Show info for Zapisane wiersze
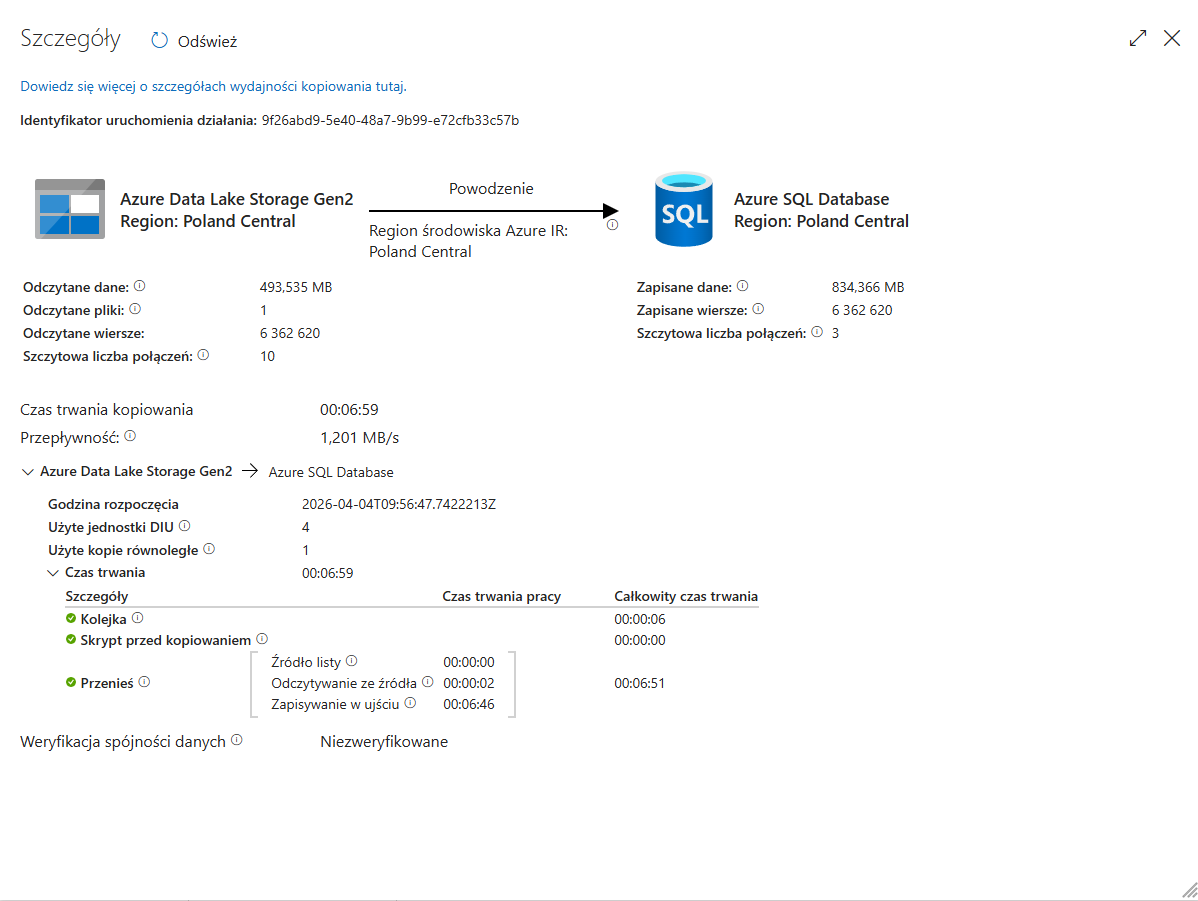The width and height of the screenshot is (1198, 901). [x=758, y=309]
